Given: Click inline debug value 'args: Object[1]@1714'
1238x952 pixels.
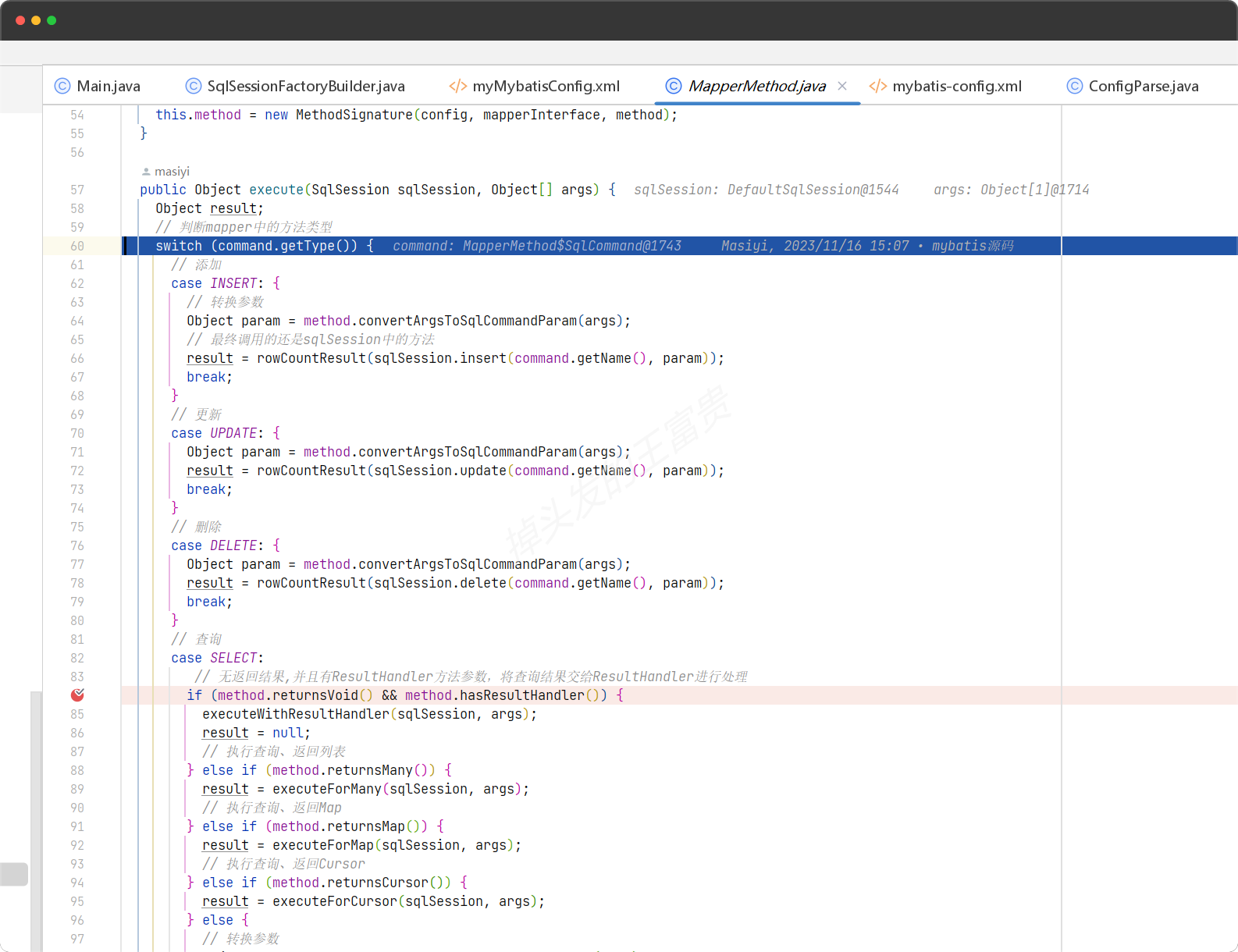Looking at the screenshot, I should [1011, 190].
